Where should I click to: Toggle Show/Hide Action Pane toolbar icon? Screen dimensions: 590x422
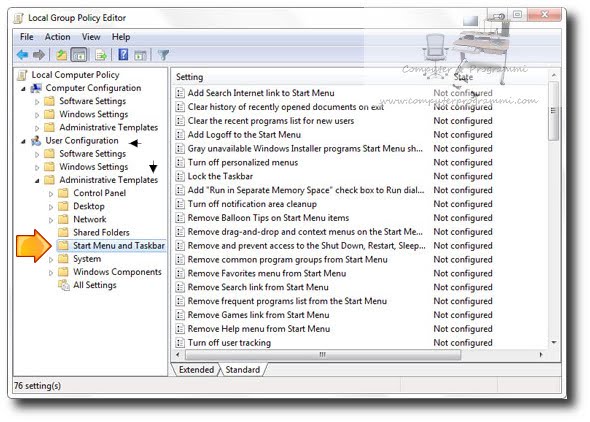click(140, 55)
